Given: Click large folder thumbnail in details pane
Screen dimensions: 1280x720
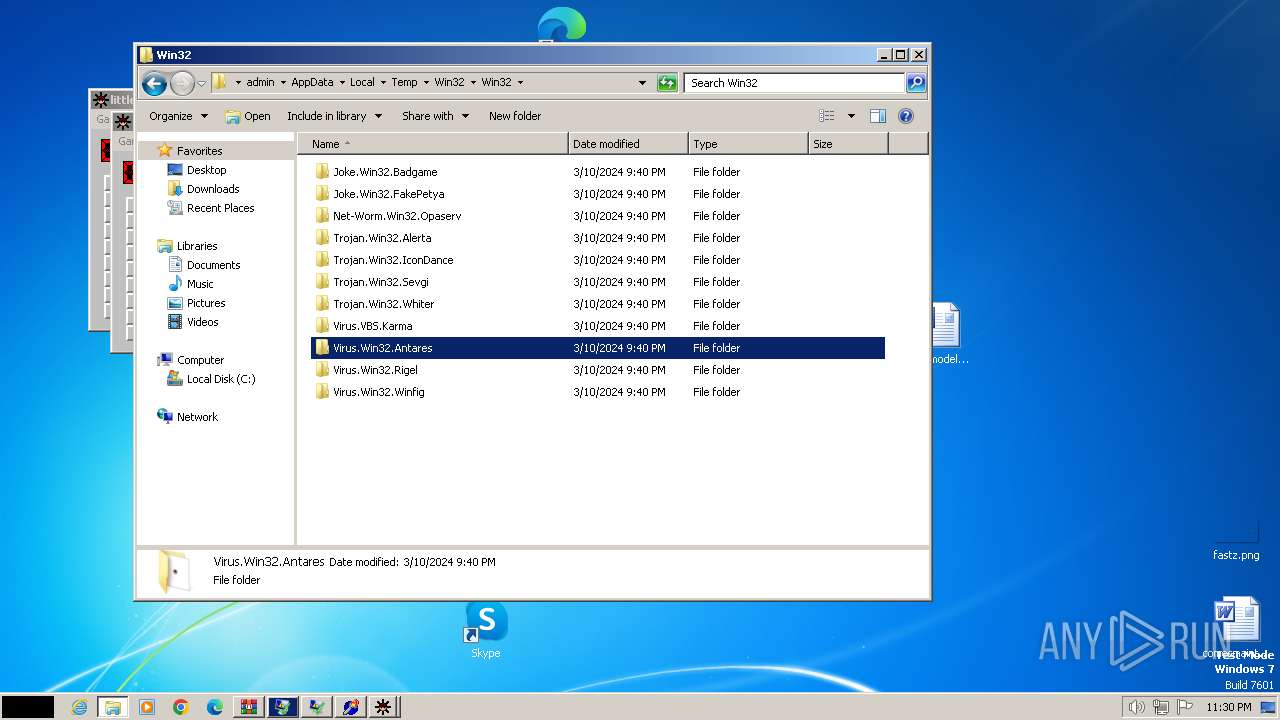Looking at the screenshot, I should point(173,572).
